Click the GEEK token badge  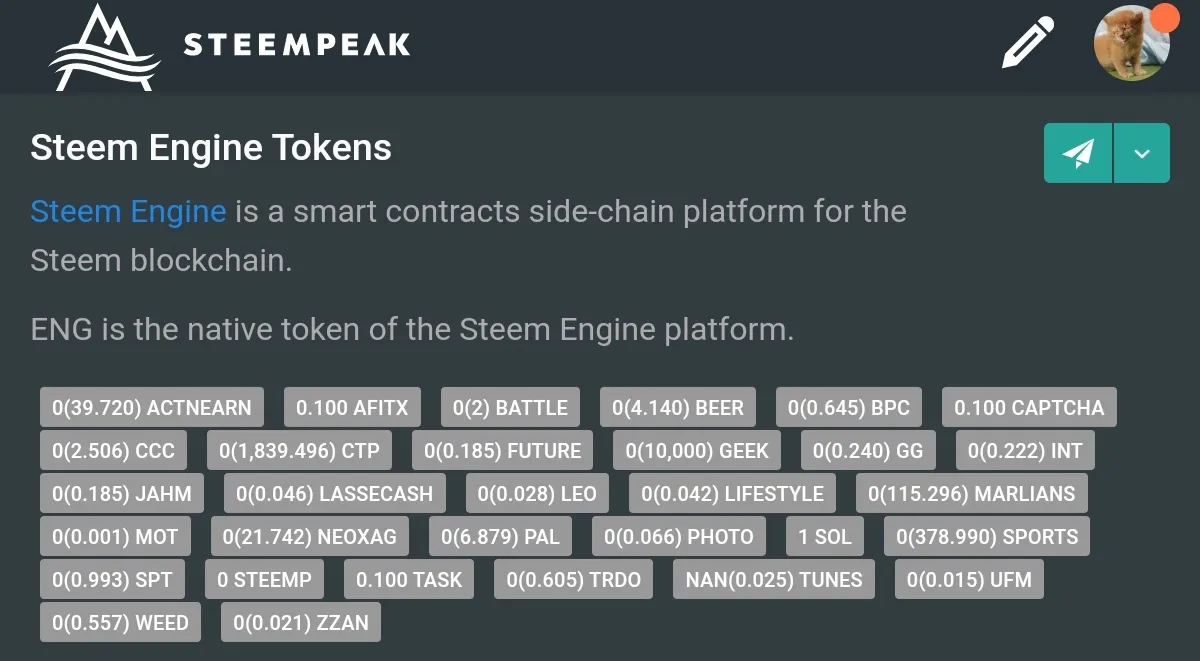[697, 451]
